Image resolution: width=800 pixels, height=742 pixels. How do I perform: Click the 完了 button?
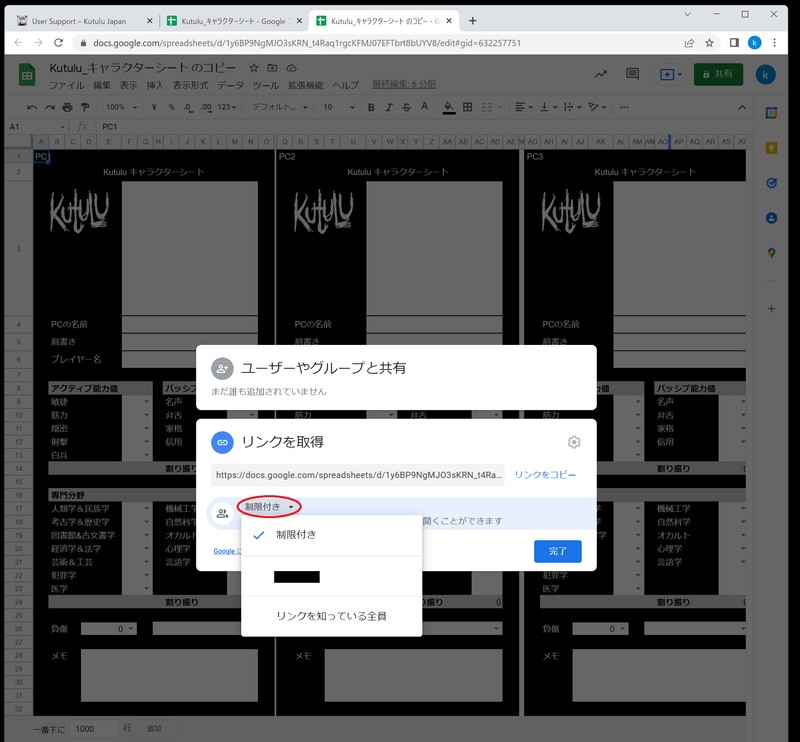point(558,551)
